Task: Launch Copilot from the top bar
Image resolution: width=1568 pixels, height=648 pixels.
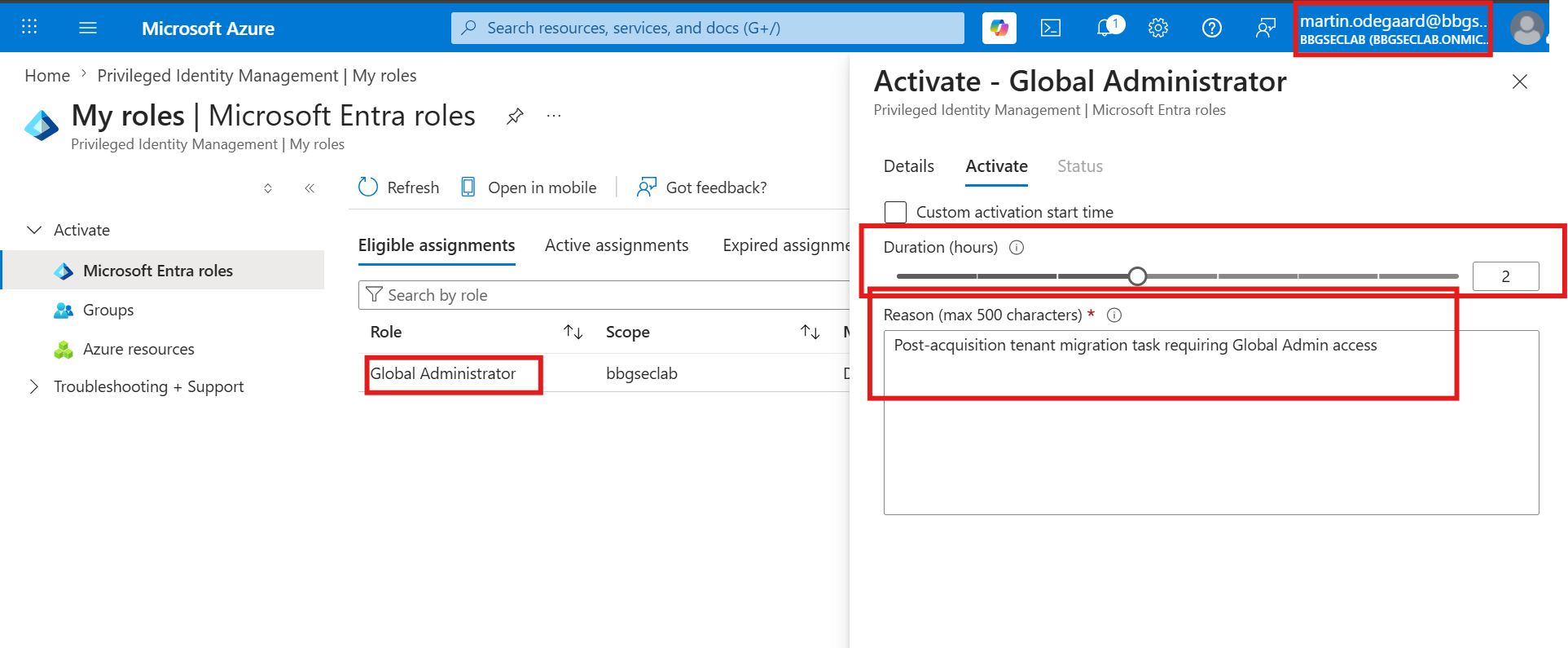Action: click(x=999, y=28)
